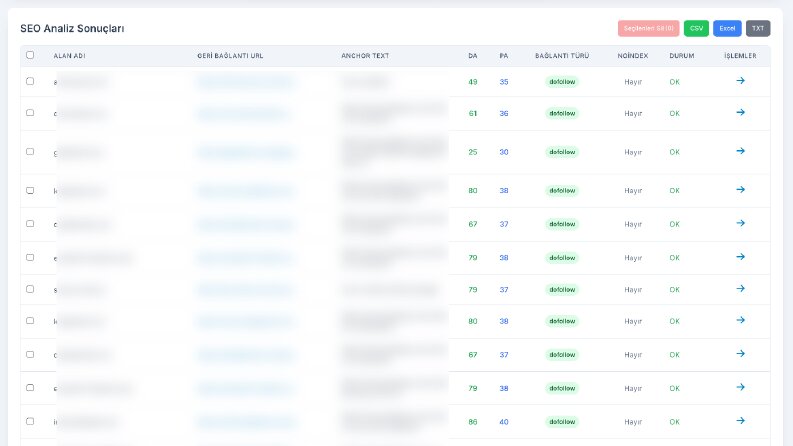This screenshot has height=446, width=793.
Task: Click the DA value 25
Action: coord(473,152)
